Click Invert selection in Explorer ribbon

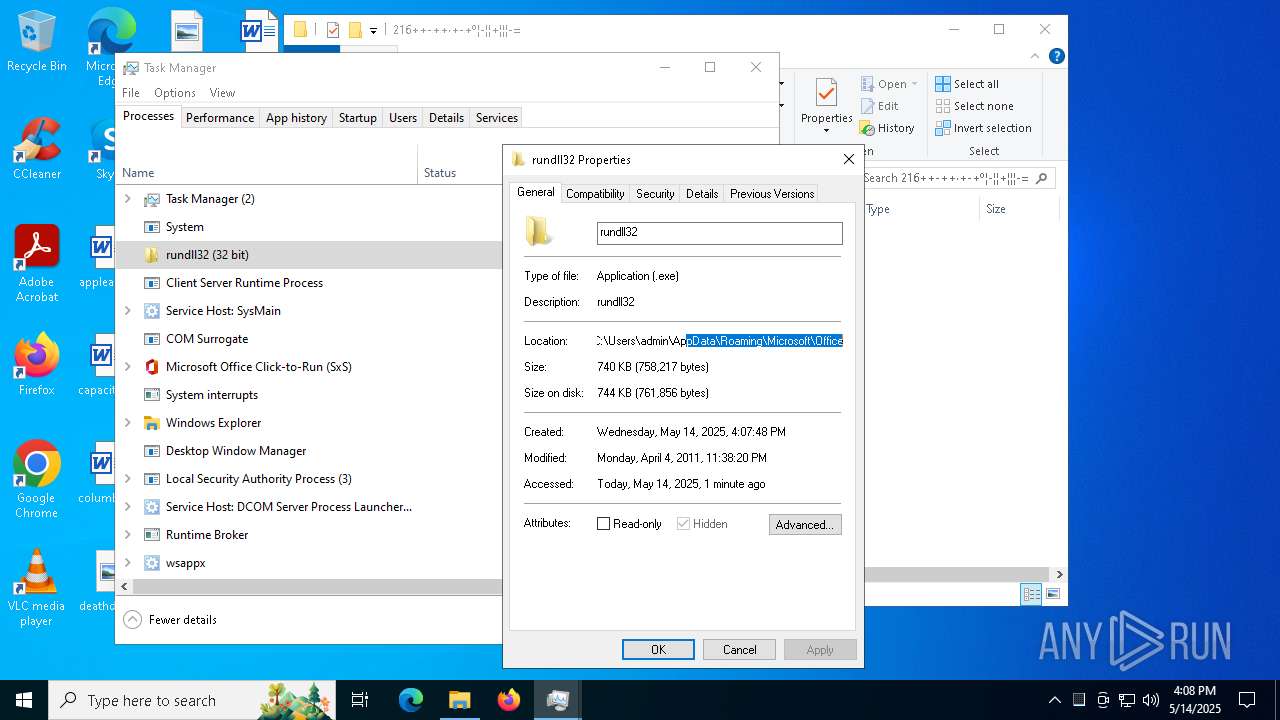(983, 128)
